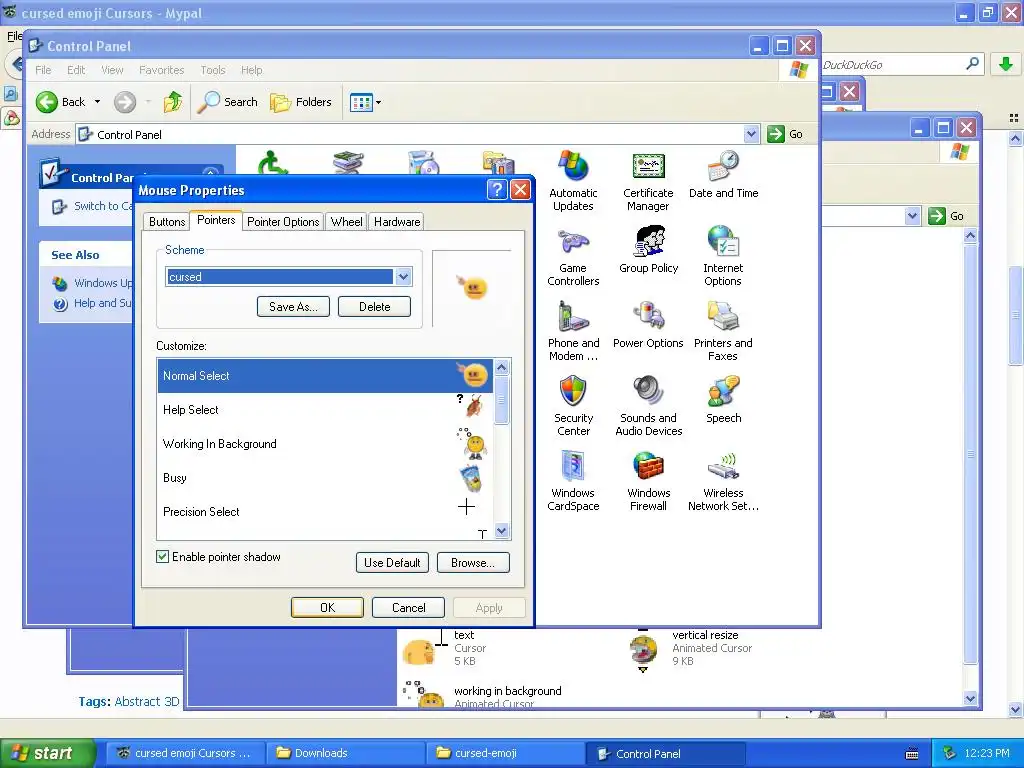Click the cursor list scrollbar thumb
1024x768 pixels.
[502, 400]
